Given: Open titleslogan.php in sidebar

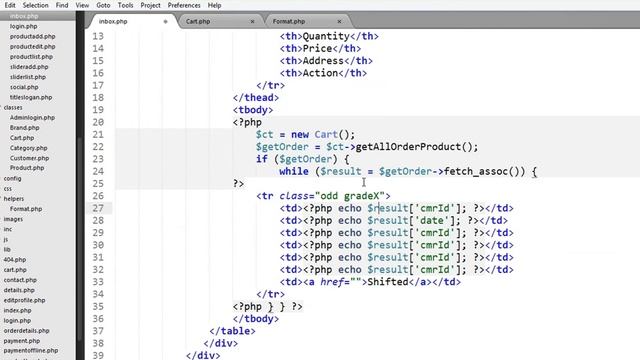Looking at the screenshot, I should 31,97.
